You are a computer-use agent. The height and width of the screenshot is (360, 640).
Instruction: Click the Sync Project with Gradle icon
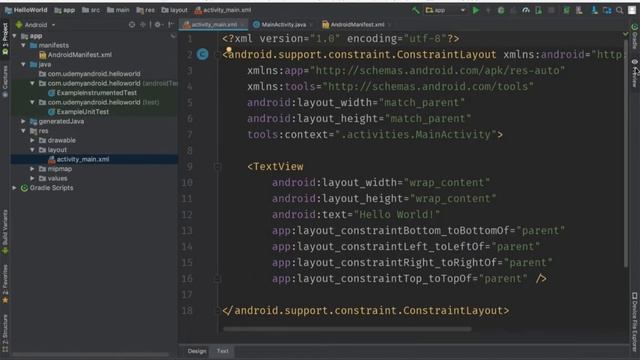(x=566, y=10)
